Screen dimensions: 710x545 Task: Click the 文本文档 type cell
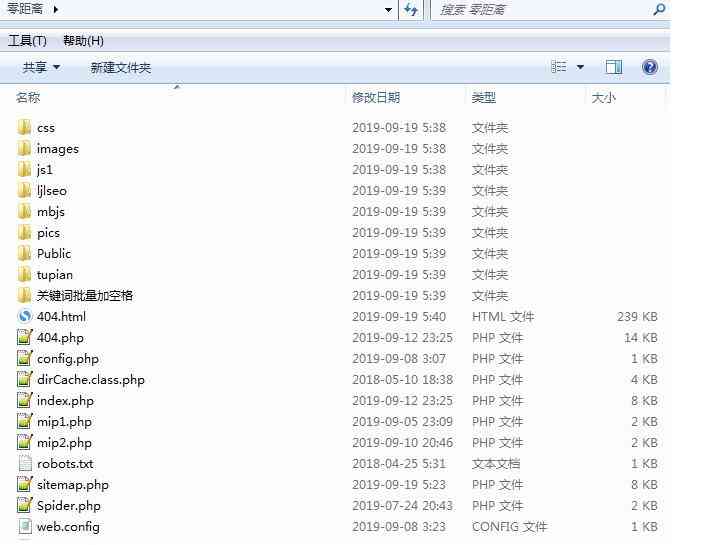click(496, 464)
